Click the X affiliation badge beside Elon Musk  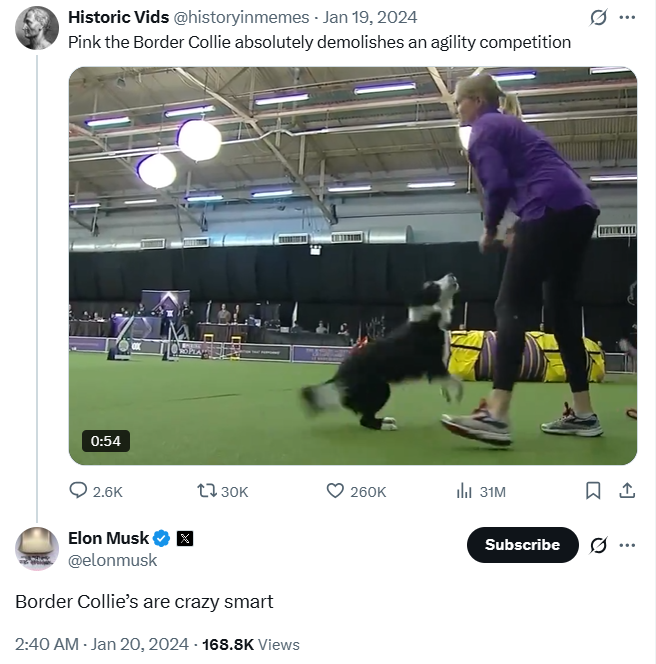(185, 538)
